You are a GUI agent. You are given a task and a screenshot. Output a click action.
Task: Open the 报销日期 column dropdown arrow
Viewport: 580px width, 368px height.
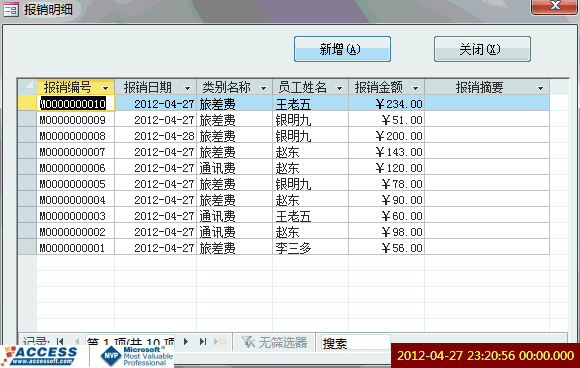point(187,88)
